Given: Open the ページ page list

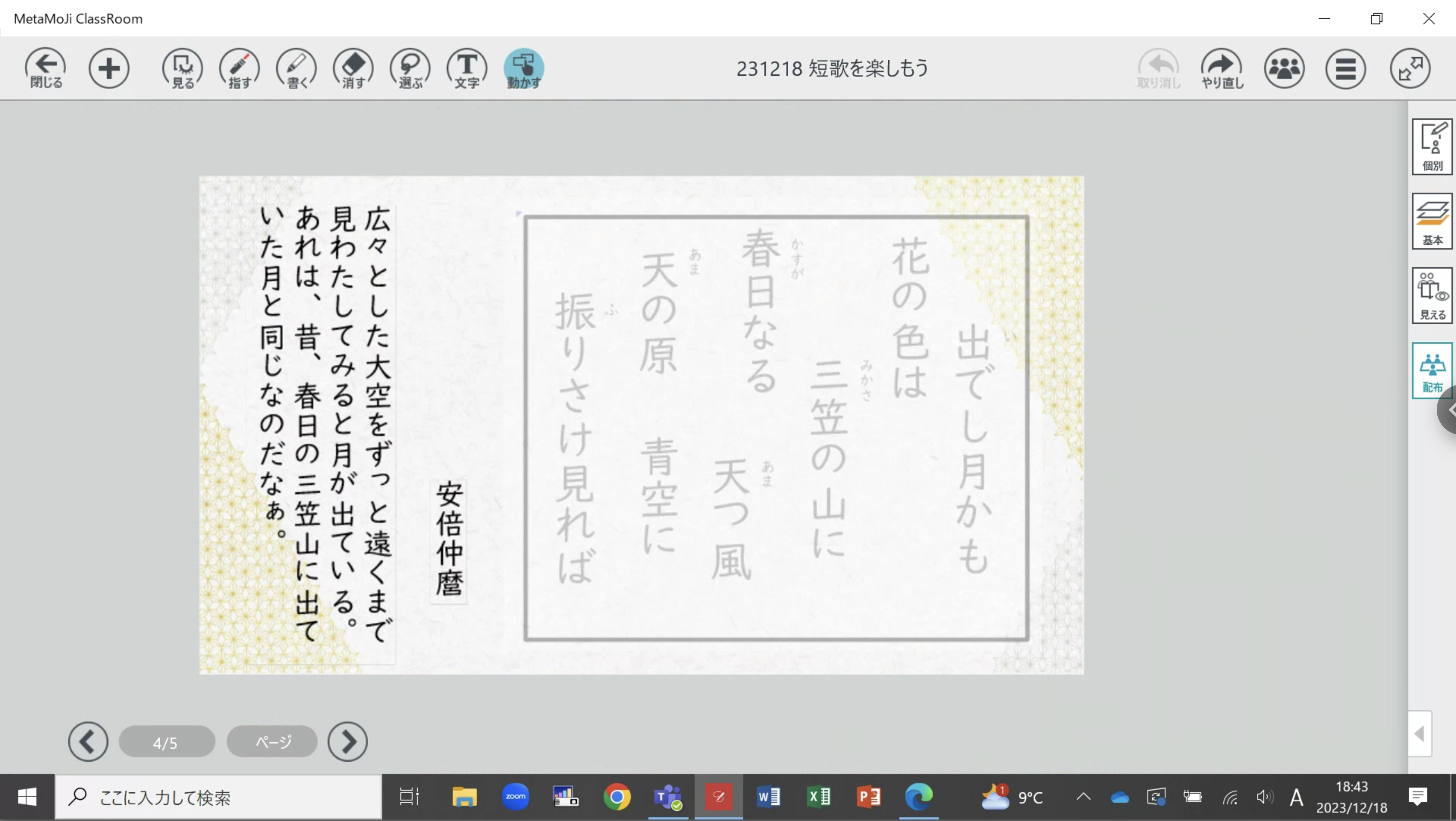Looking at the screenshot, I should [272, 741].
